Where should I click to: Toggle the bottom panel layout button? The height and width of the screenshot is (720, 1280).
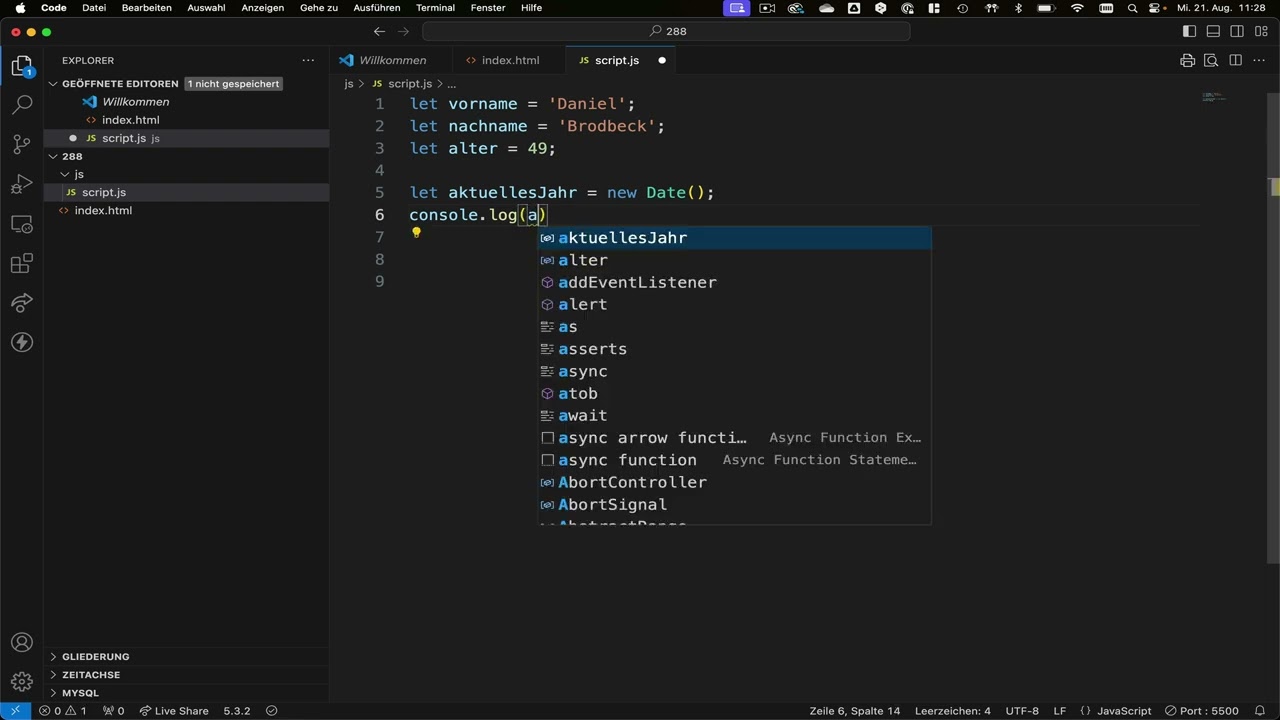(1213, 32)
